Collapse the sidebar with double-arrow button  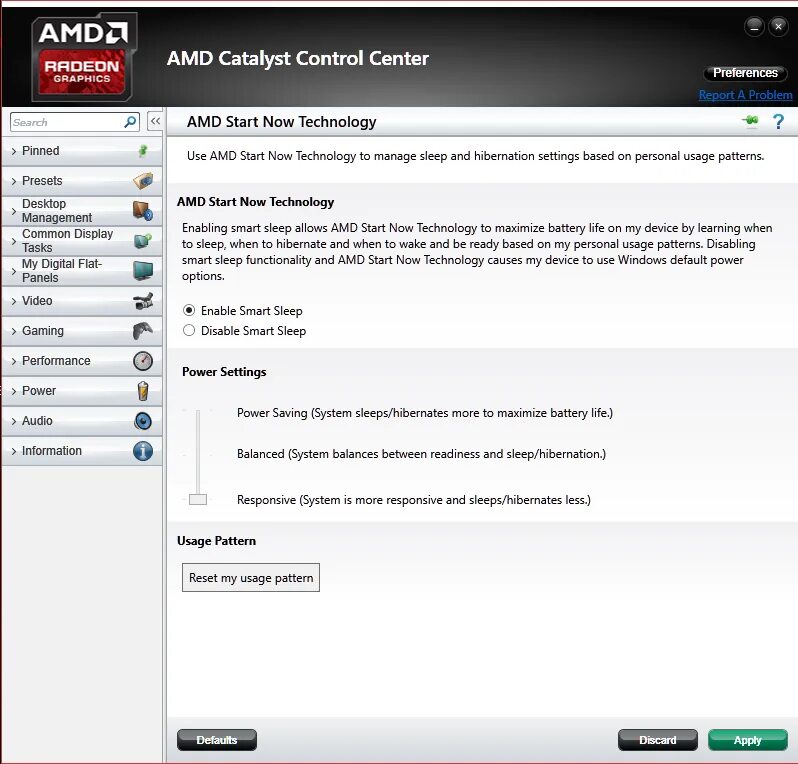(155, 121)
